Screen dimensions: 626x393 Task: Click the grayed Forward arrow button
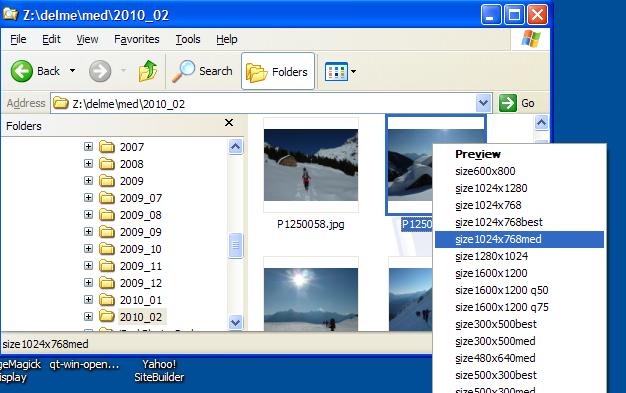tap(100, 71)
